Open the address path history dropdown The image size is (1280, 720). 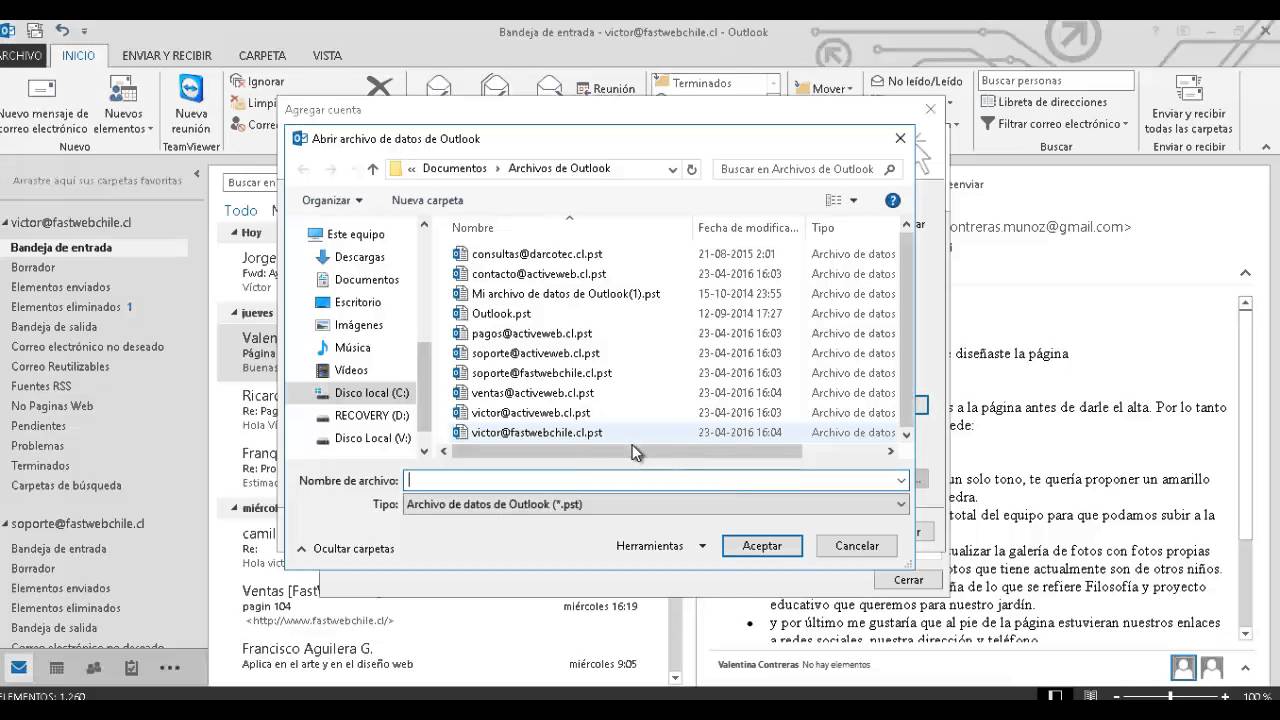pos(673,169)
